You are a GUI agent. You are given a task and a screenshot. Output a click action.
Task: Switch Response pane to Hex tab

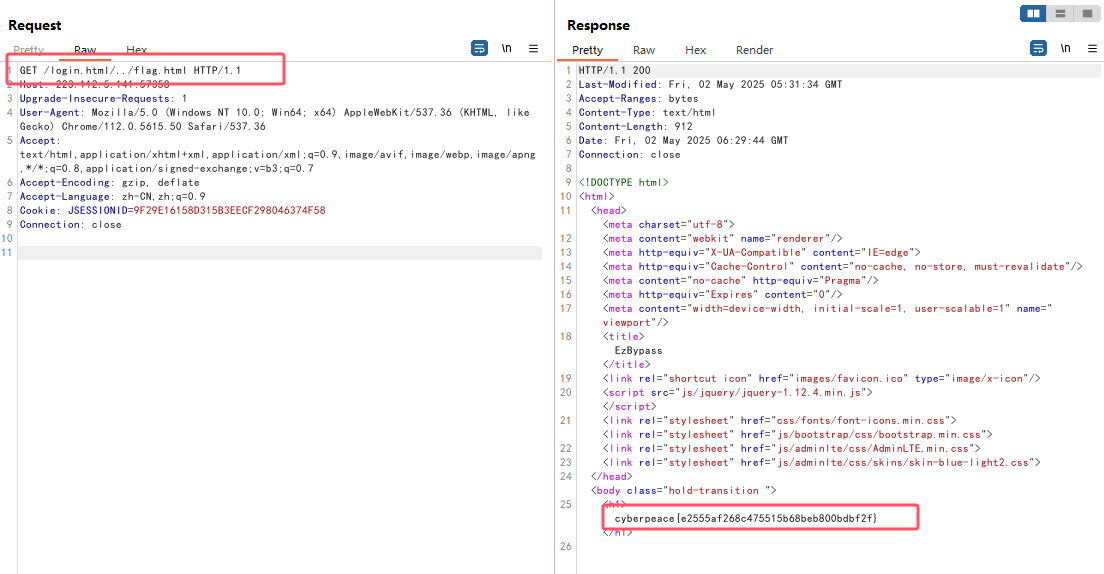point(696,50)
